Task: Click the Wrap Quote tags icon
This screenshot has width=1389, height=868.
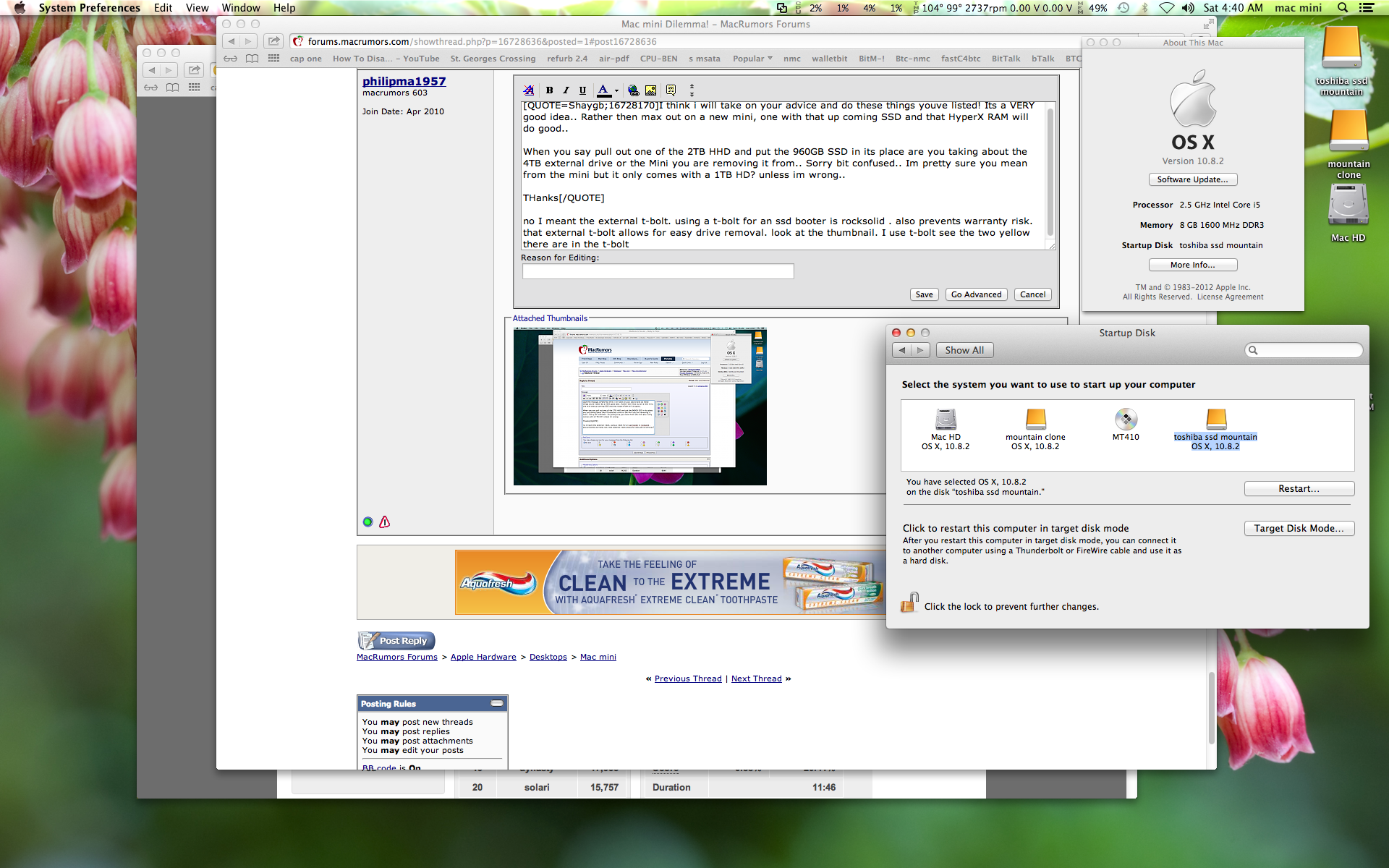Action: 671,90
